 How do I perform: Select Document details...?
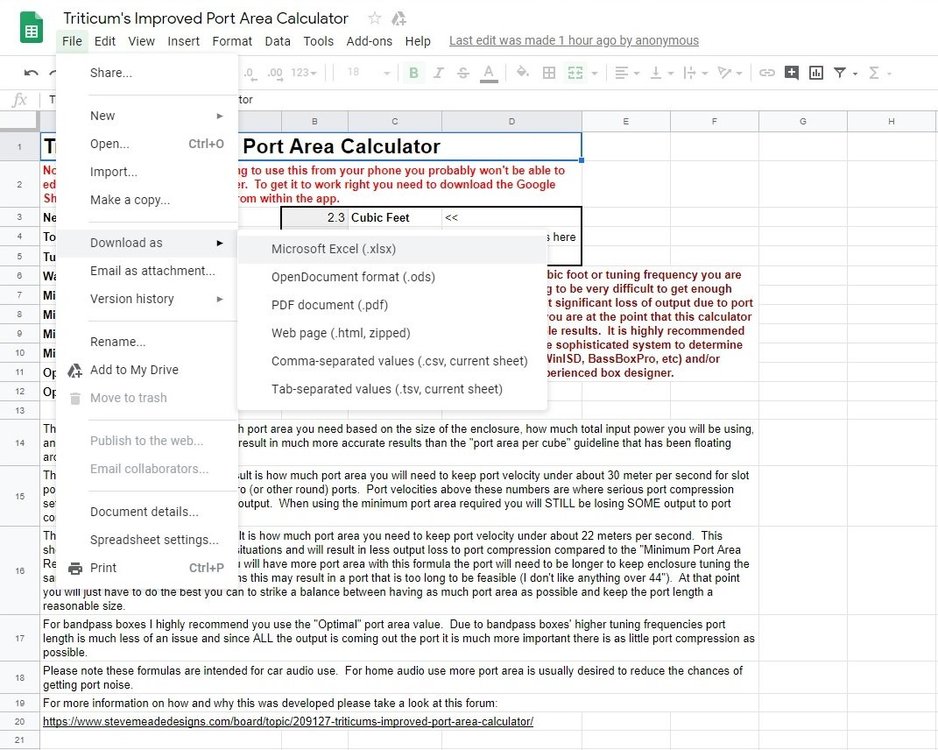pyautogui.click(x=147, y=512)
